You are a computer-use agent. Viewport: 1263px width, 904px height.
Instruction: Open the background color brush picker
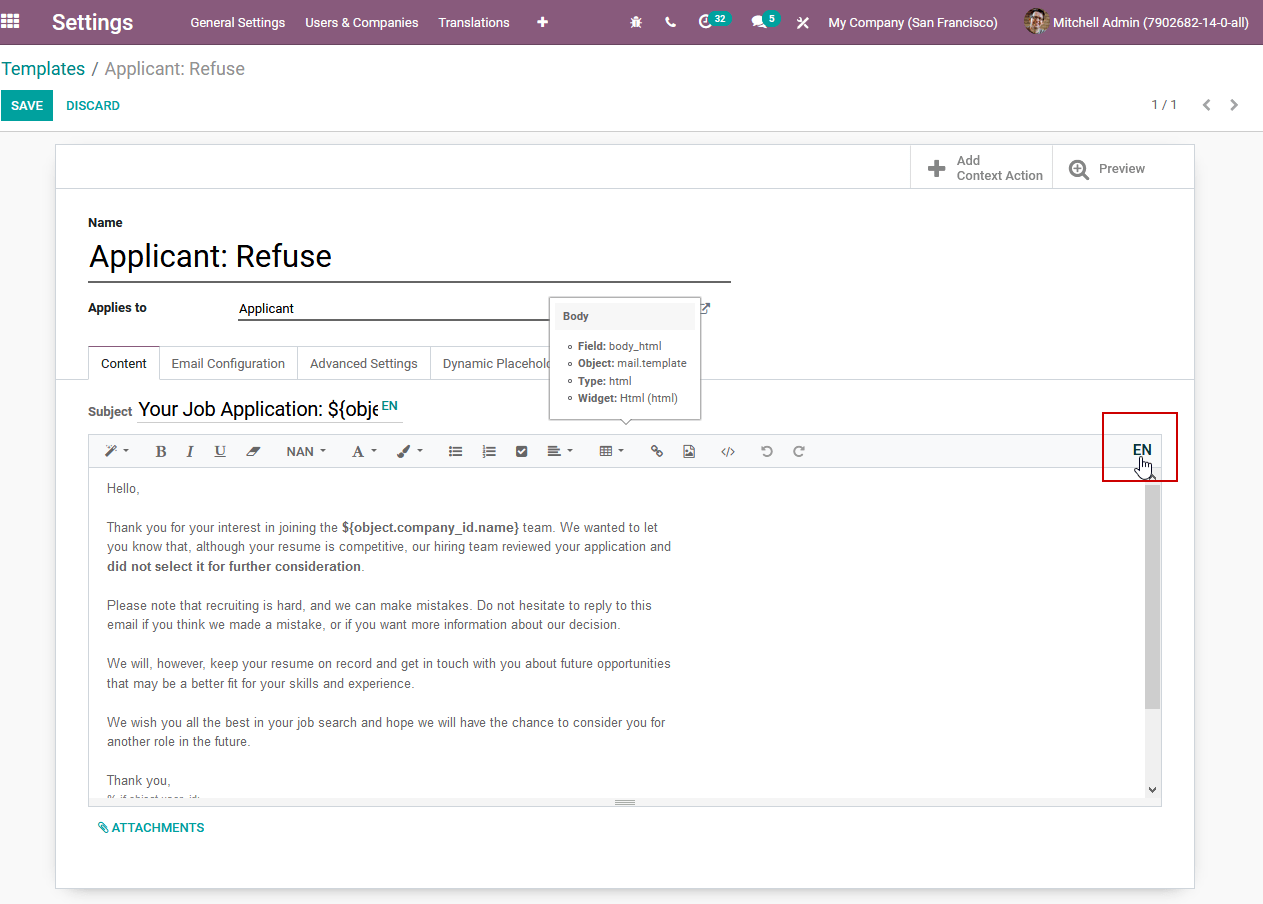pos(410,452)
